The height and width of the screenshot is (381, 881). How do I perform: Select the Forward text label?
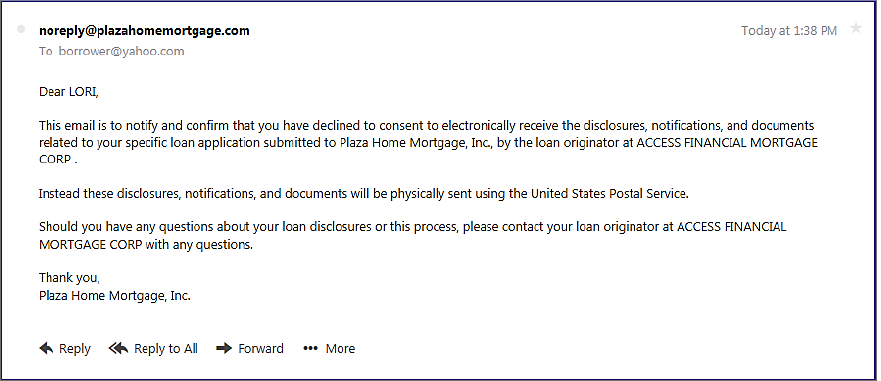261,348
